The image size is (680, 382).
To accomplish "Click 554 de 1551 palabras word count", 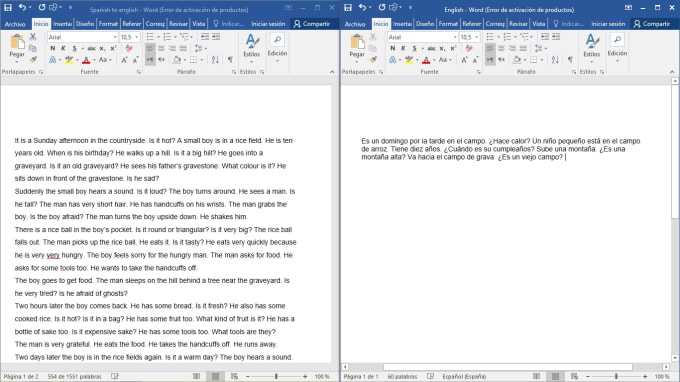I will point(75,376).
